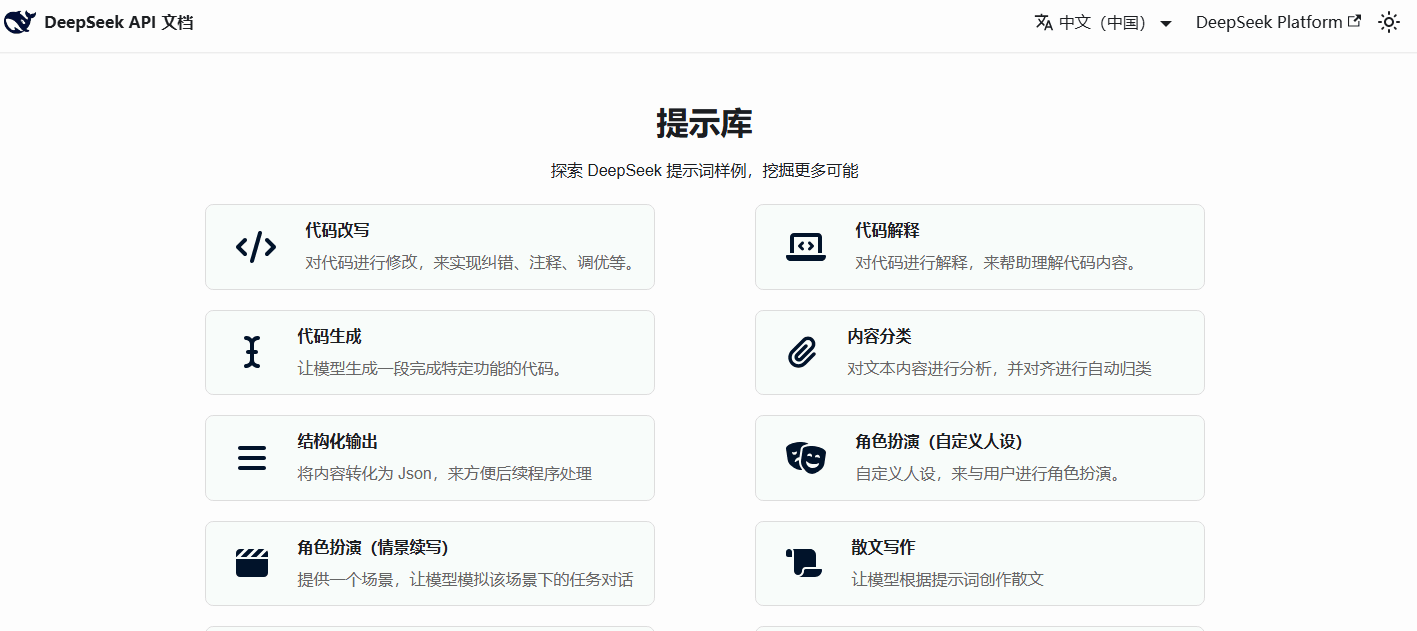Click description 对代码进行修改，来实现纠错、注释、调优等。

[472, 263]
